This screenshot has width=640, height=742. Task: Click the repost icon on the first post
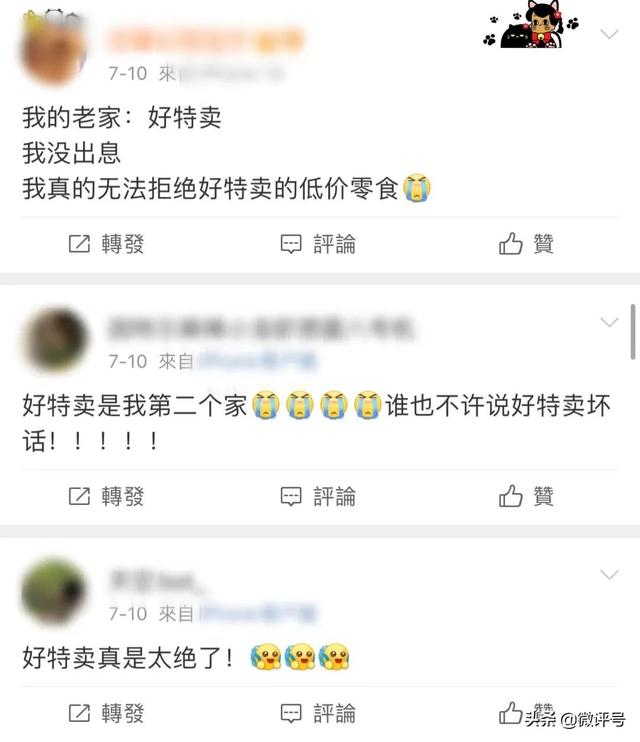tap(79, 244)
